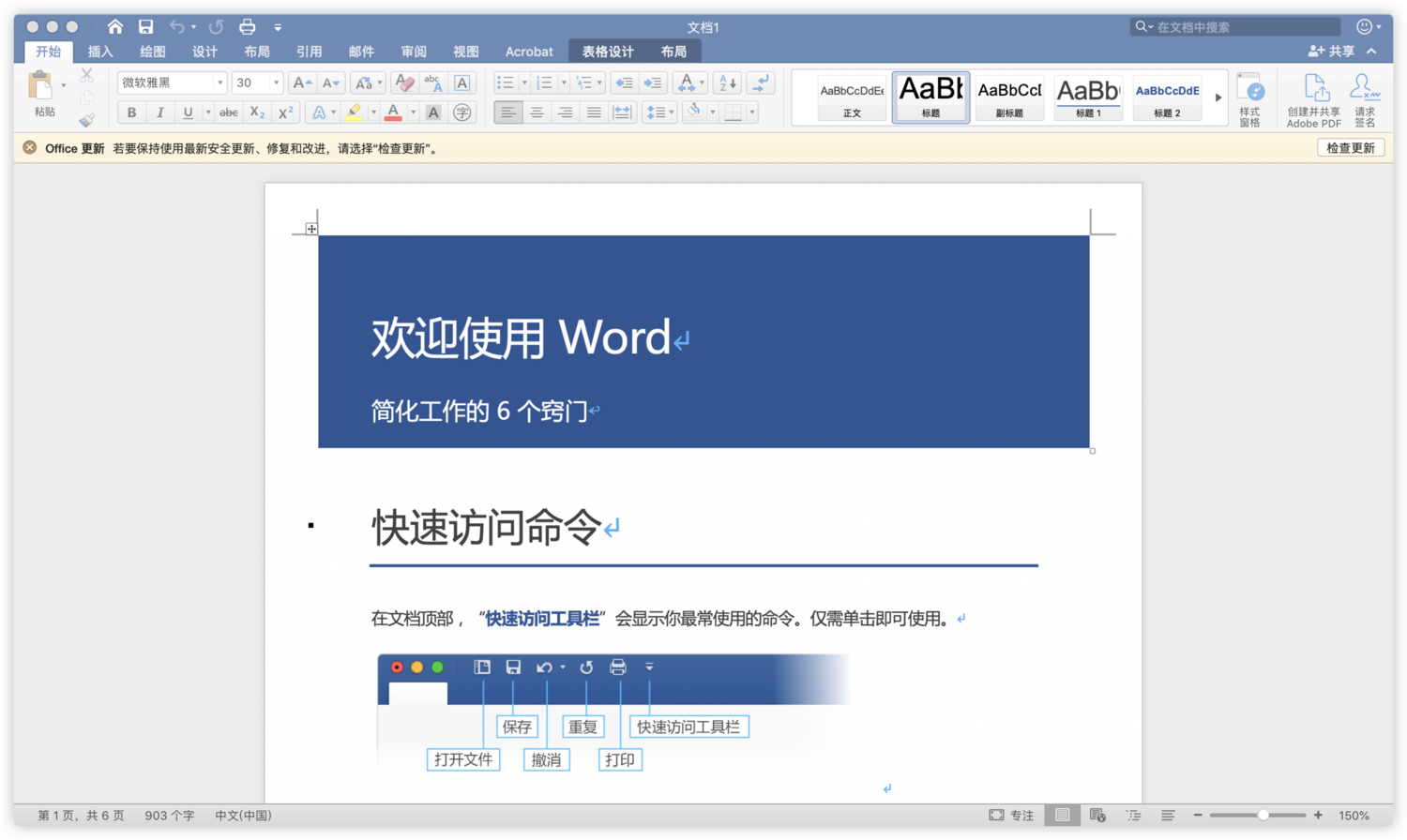Image resolution: width=1407 pixels, height=840 pixels.
Task: Click the distributed alignment icon
Action: point(622,112)
